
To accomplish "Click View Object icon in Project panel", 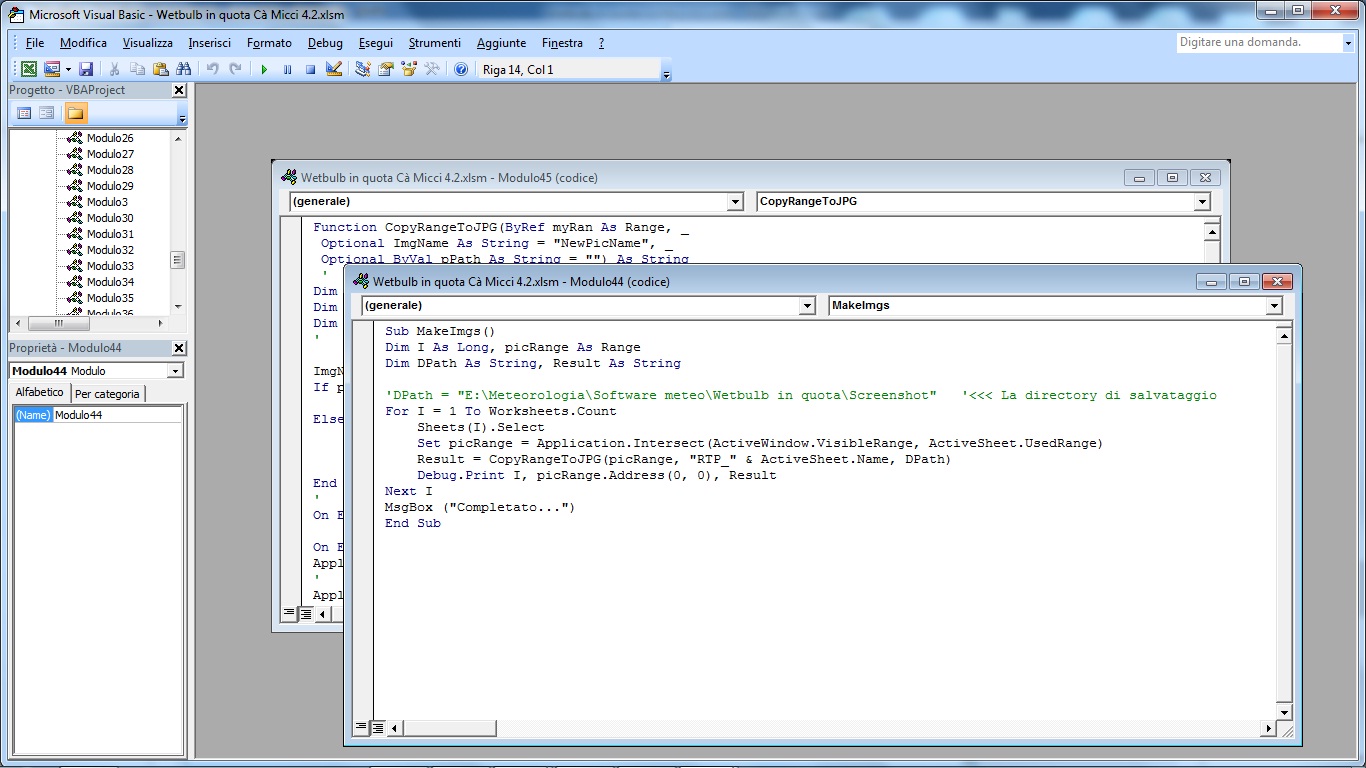I will coord(47,113).
